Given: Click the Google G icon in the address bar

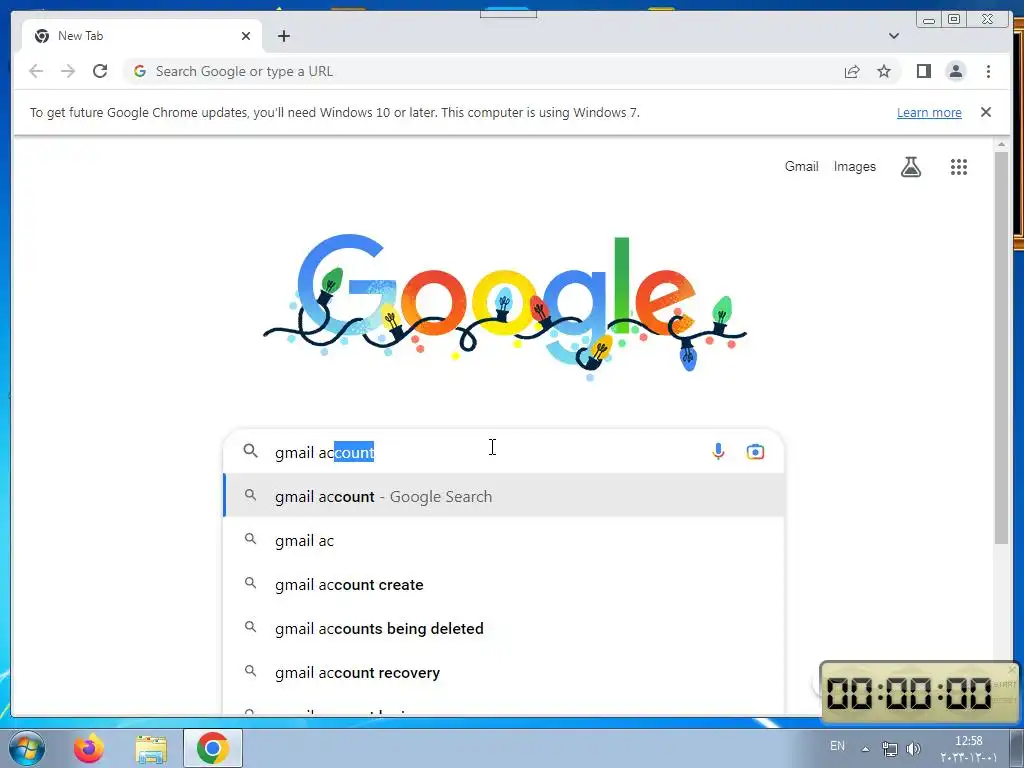Looking at the screenshot, I should click(x=139, y=71).
